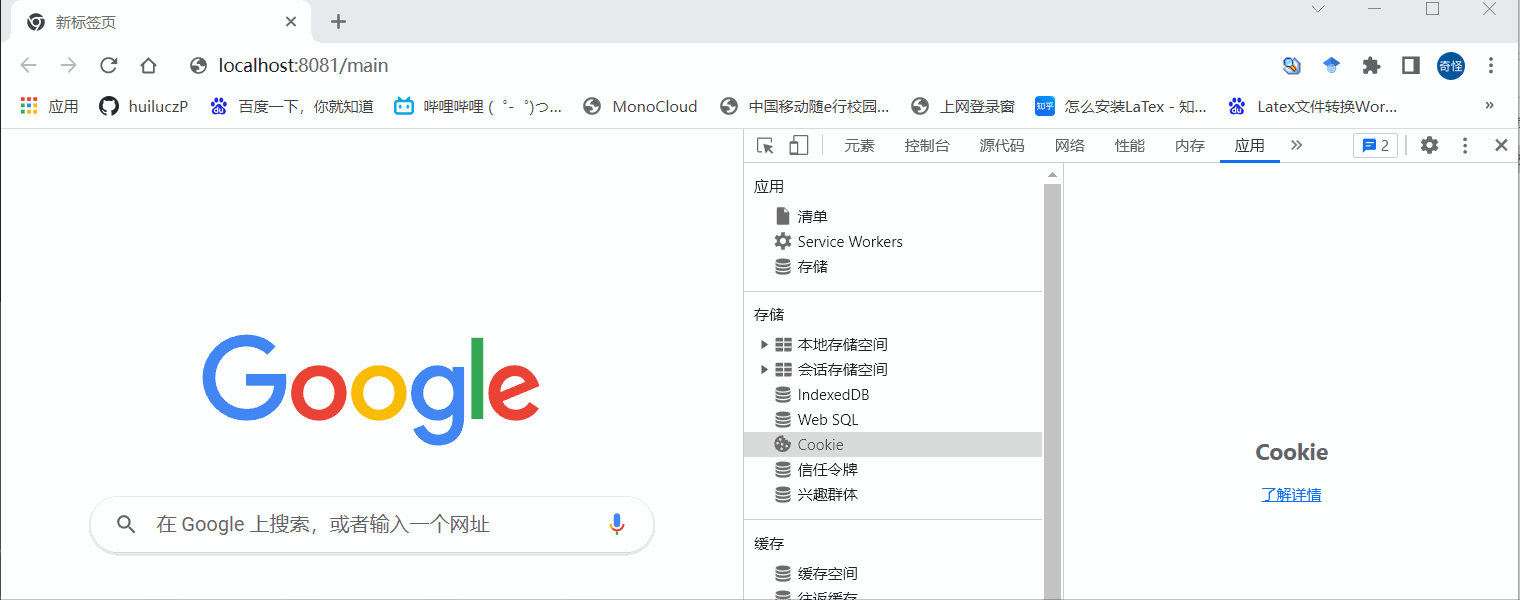Switch to the 网络 tab

point(1070,145)
